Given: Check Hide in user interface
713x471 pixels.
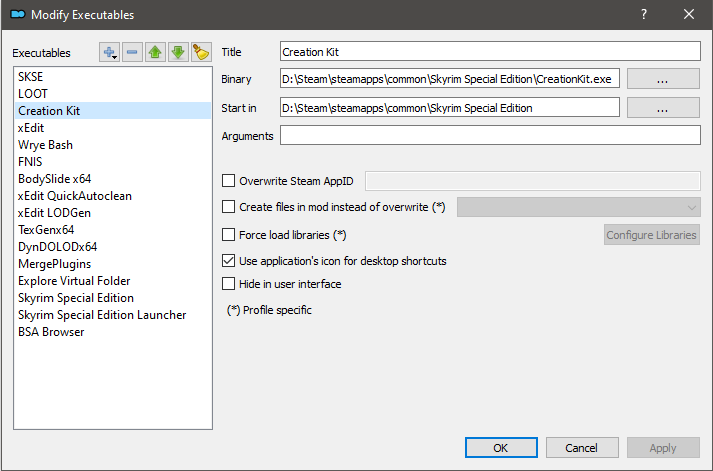Looking at the screenshot, I should click(229, 284).
